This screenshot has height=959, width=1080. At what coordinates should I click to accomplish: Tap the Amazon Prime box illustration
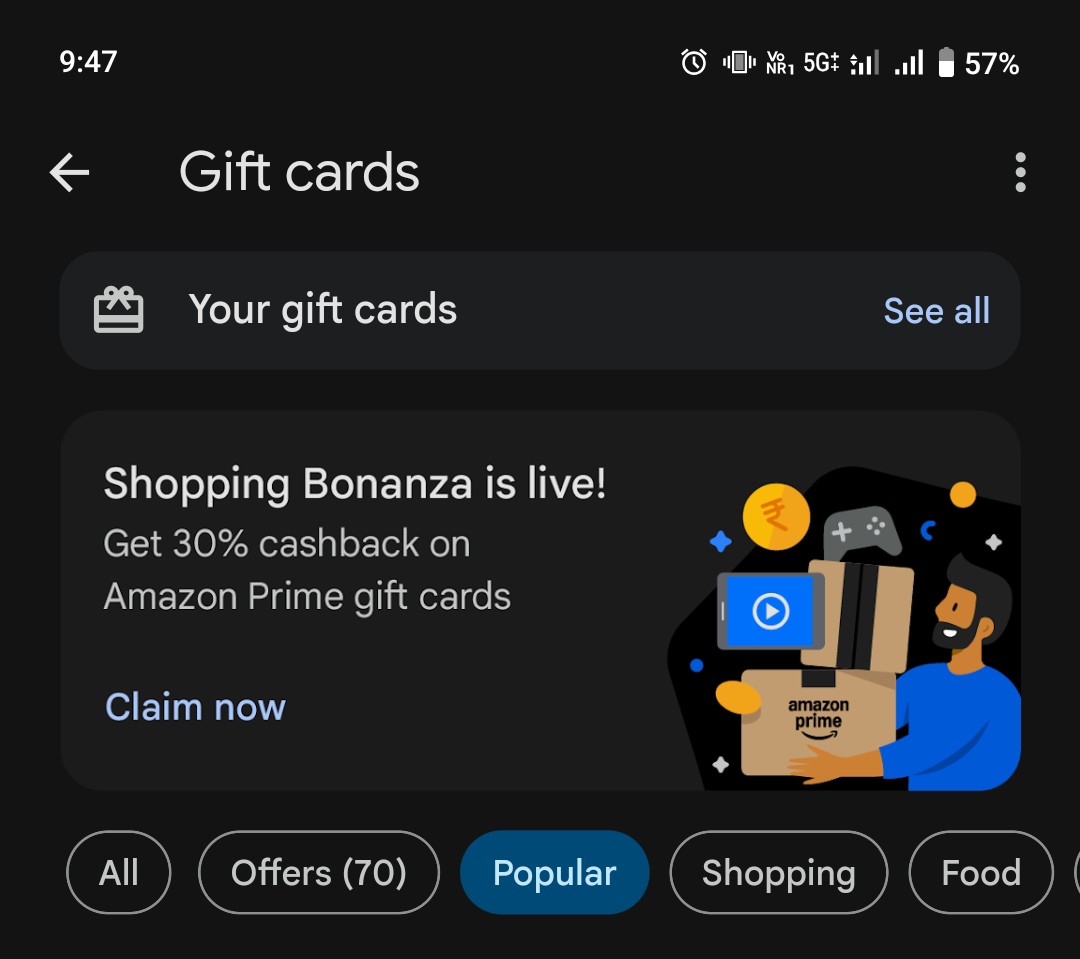coord(818,722)
